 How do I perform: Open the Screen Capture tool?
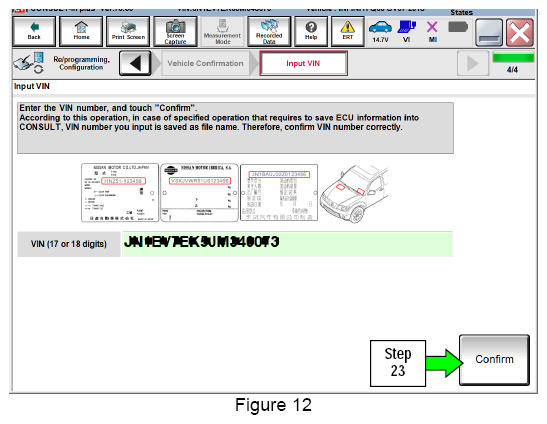[175, 31]
